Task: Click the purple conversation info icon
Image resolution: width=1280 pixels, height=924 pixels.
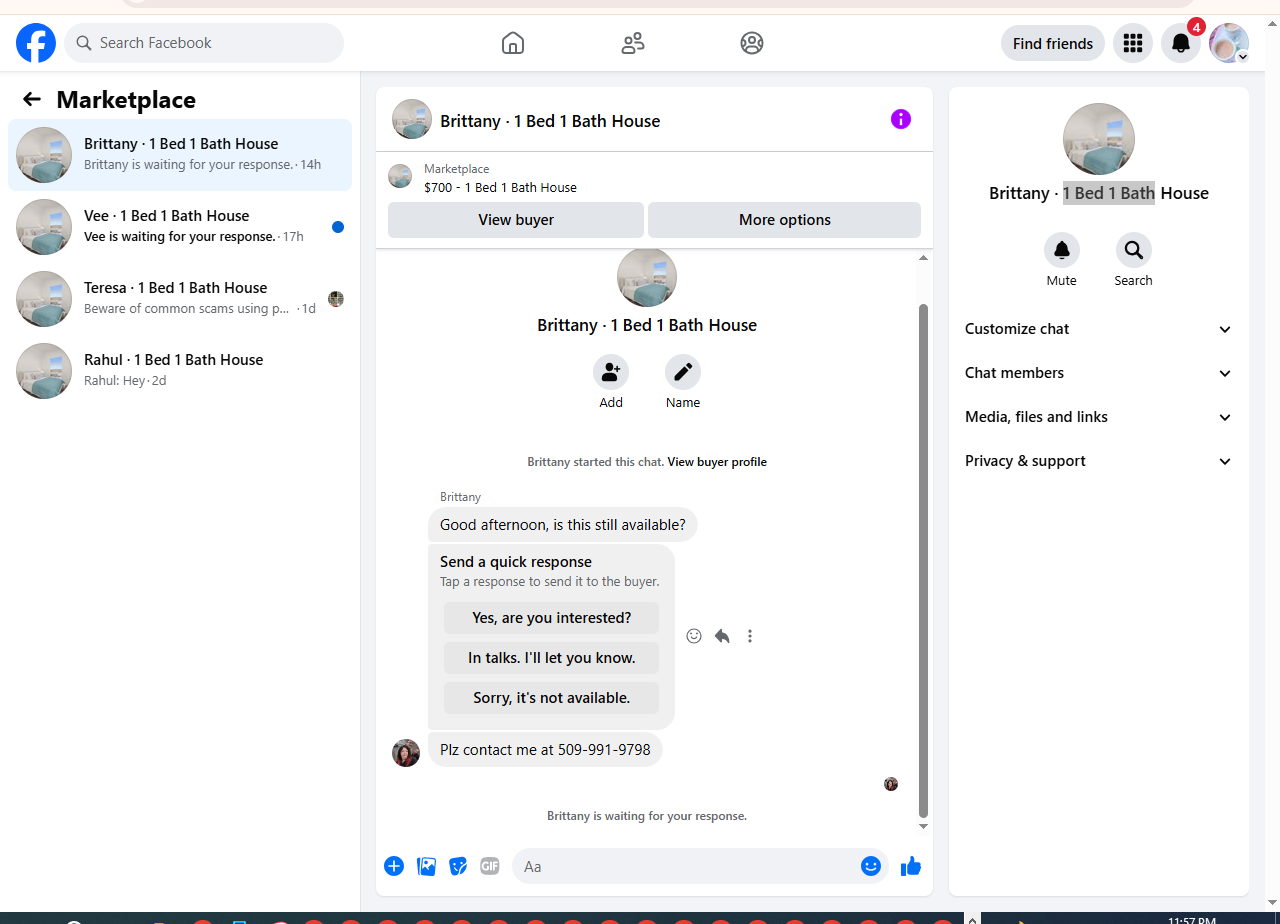Action: pyautogui.click(x=901, y=119)
